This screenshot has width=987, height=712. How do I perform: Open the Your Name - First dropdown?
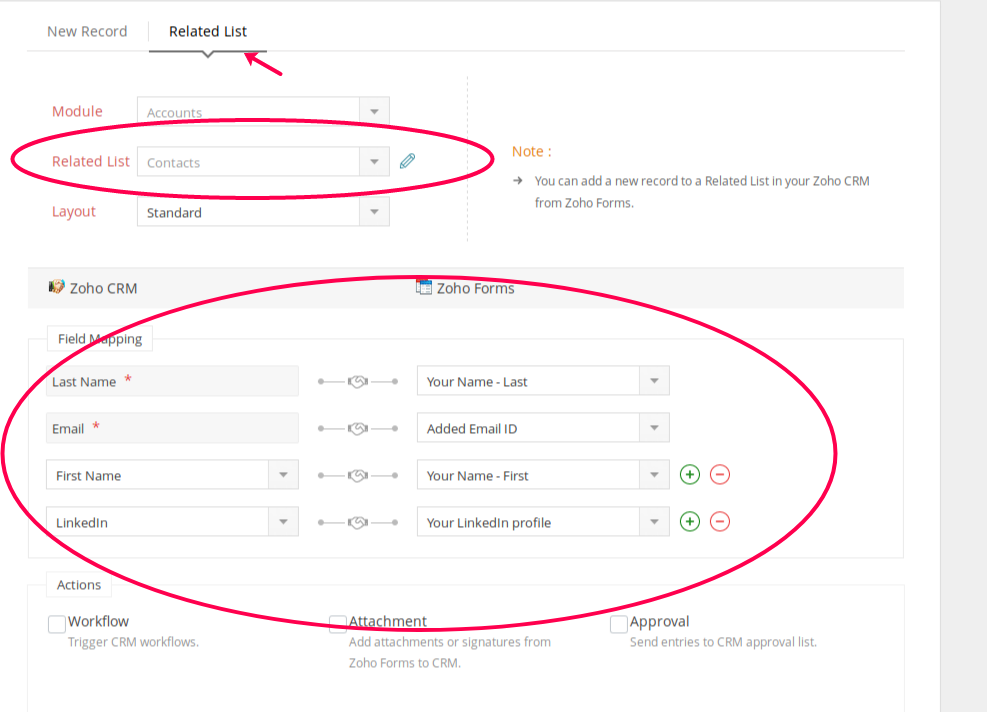pos(543,475)
